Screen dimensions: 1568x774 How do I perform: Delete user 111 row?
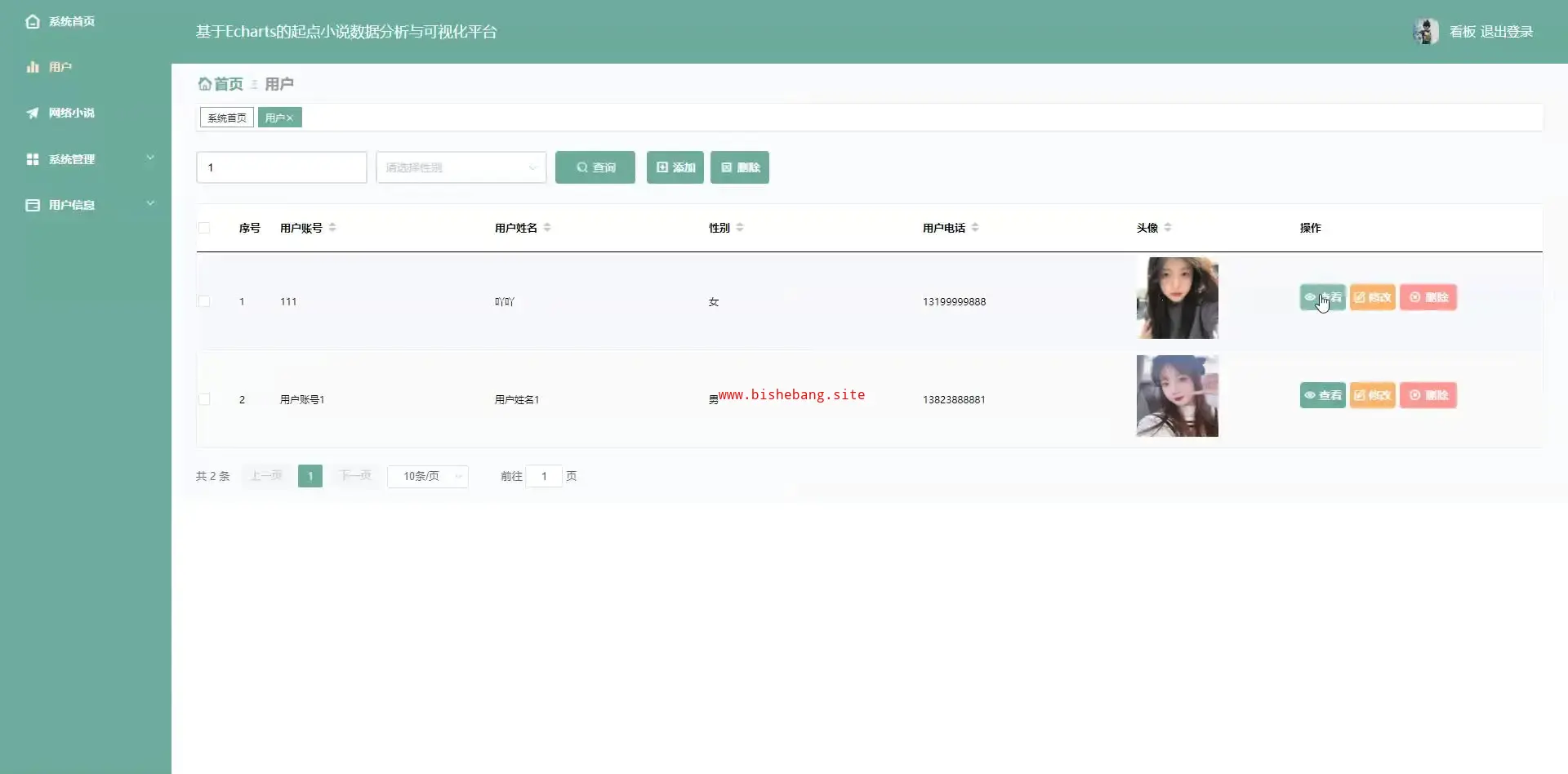pyautogui.click(x=1428, y=297)
